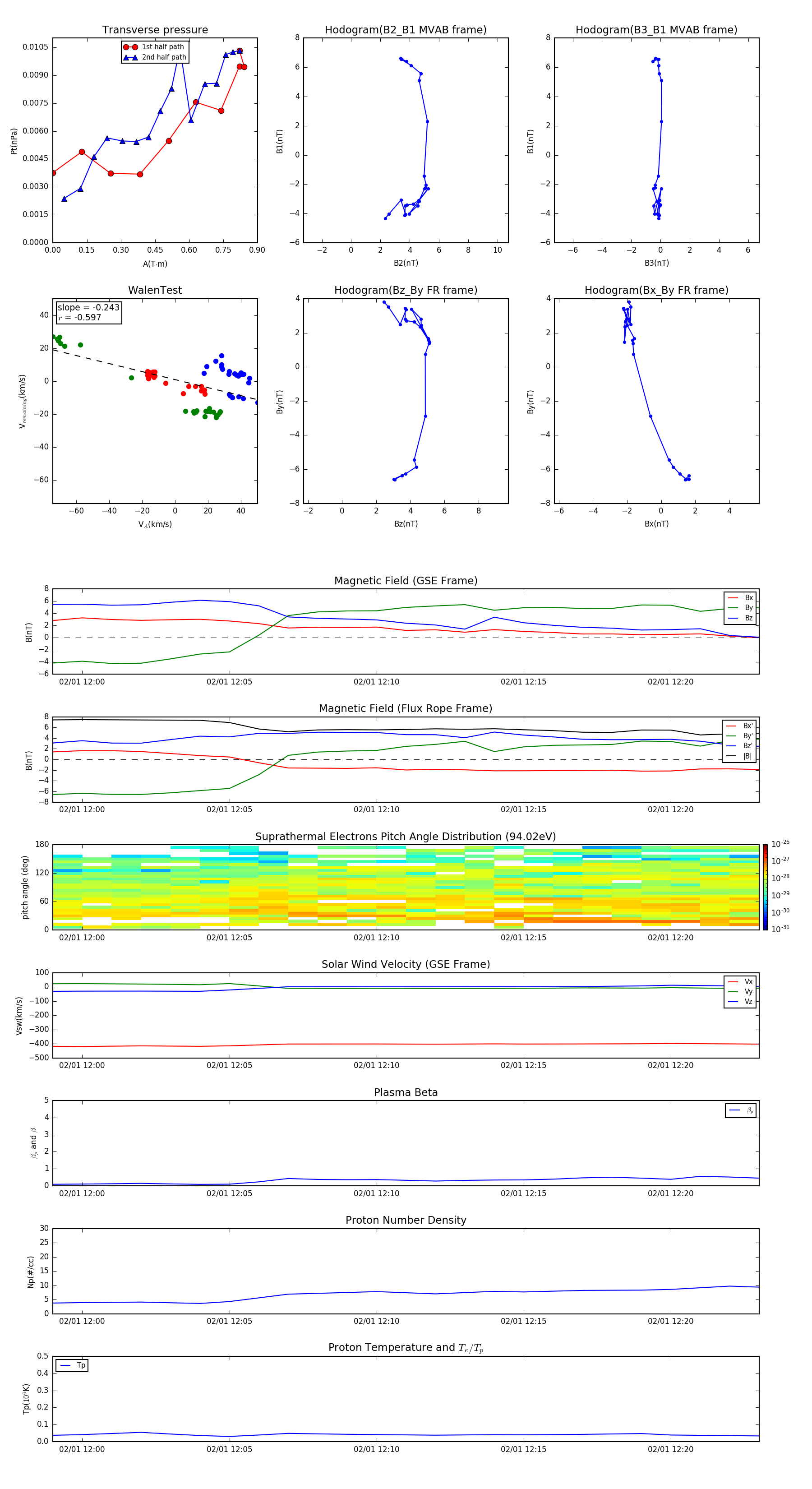The height and width of the screenshot is (1489, 812).
Task: Click the 'Tp(10^6K)' axis label
Action: pyautogui.click(x=26, y=1399)
